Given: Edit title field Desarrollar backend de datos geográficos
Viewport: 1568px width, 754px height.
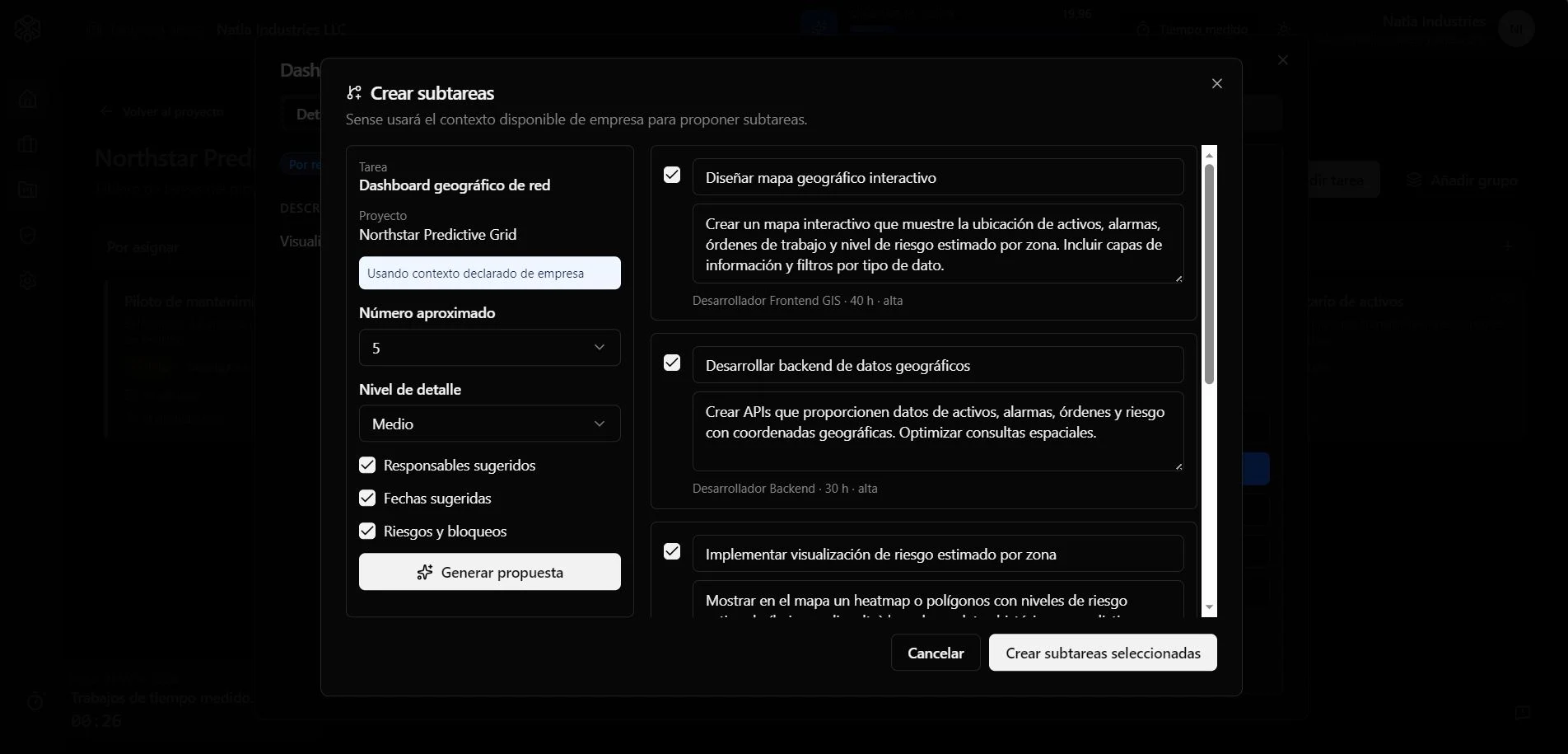Looking at the screenshot, I should point(938,365).
